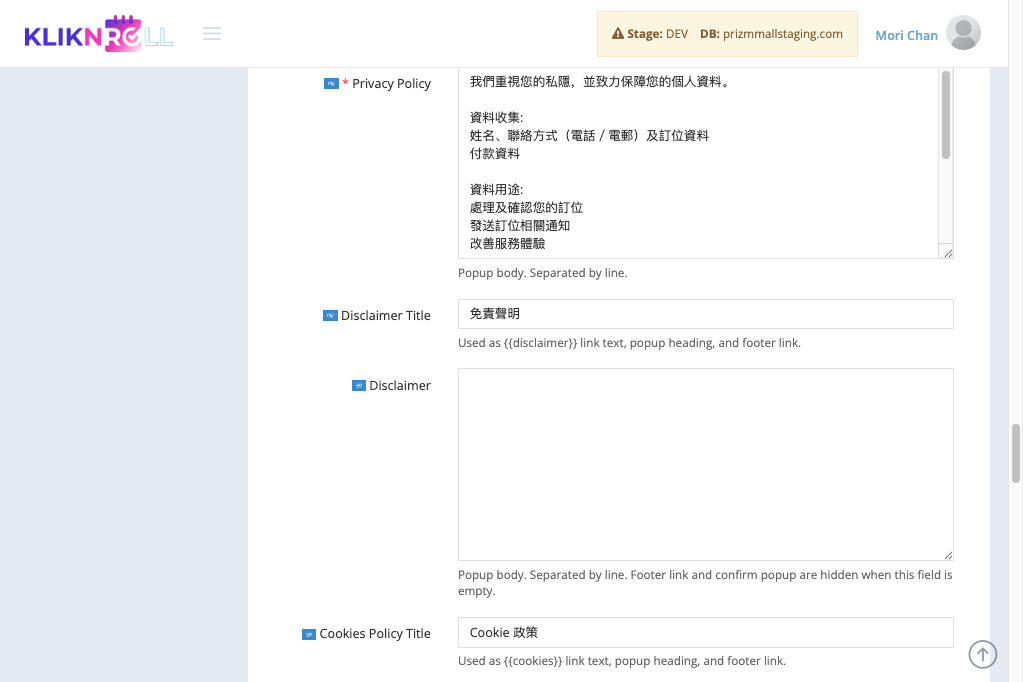Click the 'Disclaimer Title' label
The height and width of the screenshot is (682, 1023).
(x=386, y=316)
